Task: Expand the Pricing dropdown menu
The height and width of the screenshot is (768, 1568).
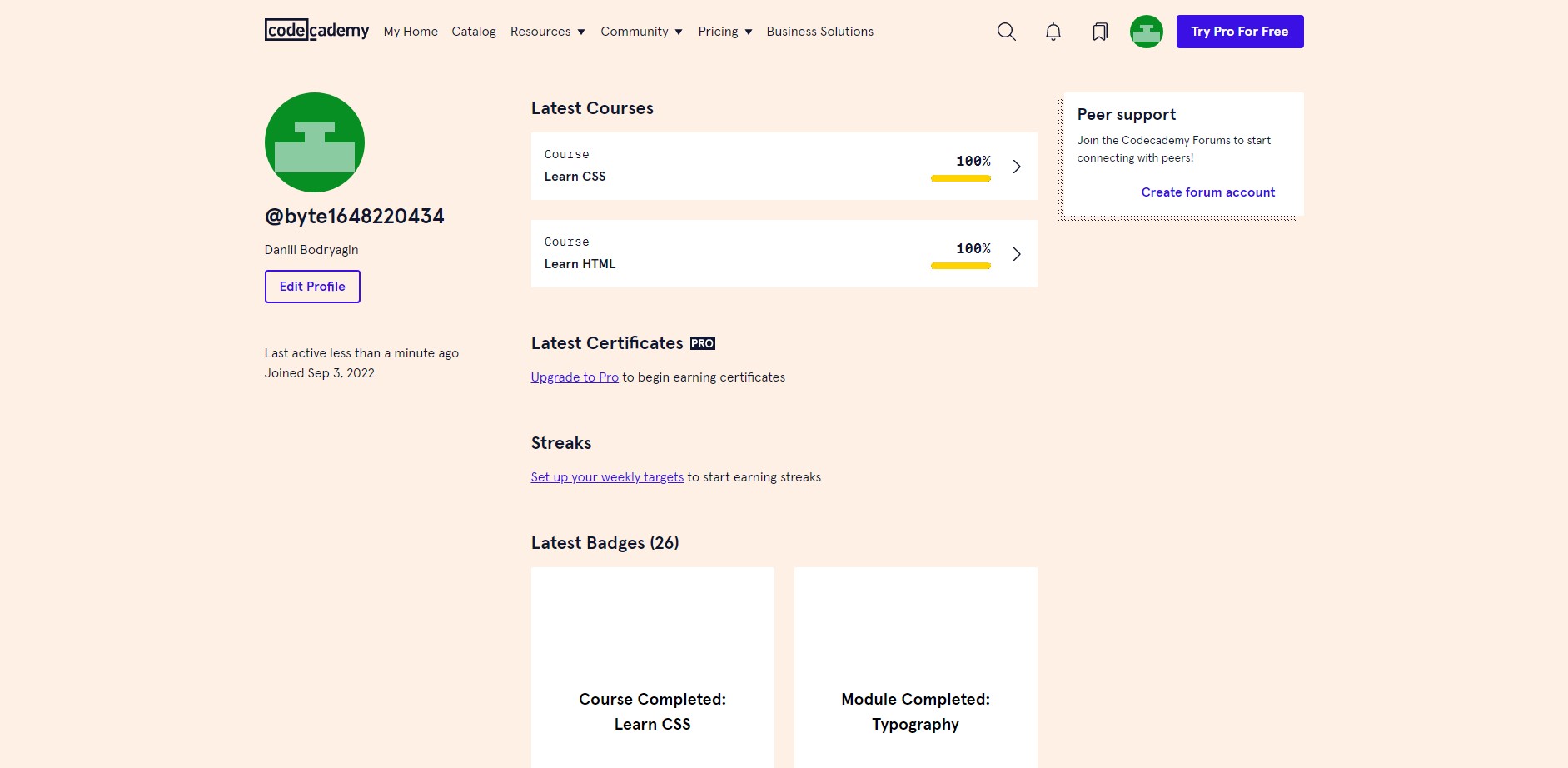Action: tap(724, 32)
